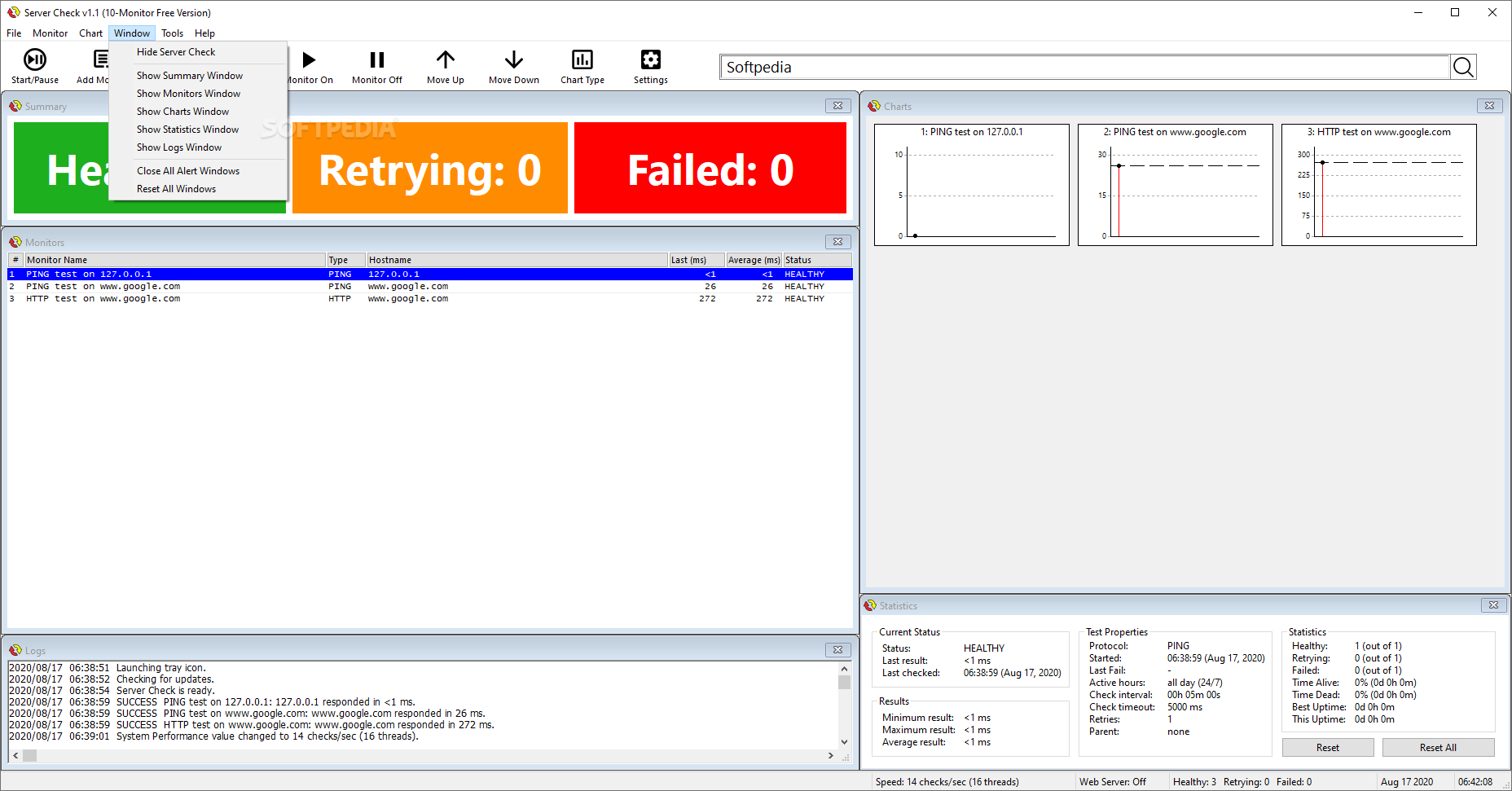
Task: Click the Retrying: 0 orange tile
Action: click(430, 168)
